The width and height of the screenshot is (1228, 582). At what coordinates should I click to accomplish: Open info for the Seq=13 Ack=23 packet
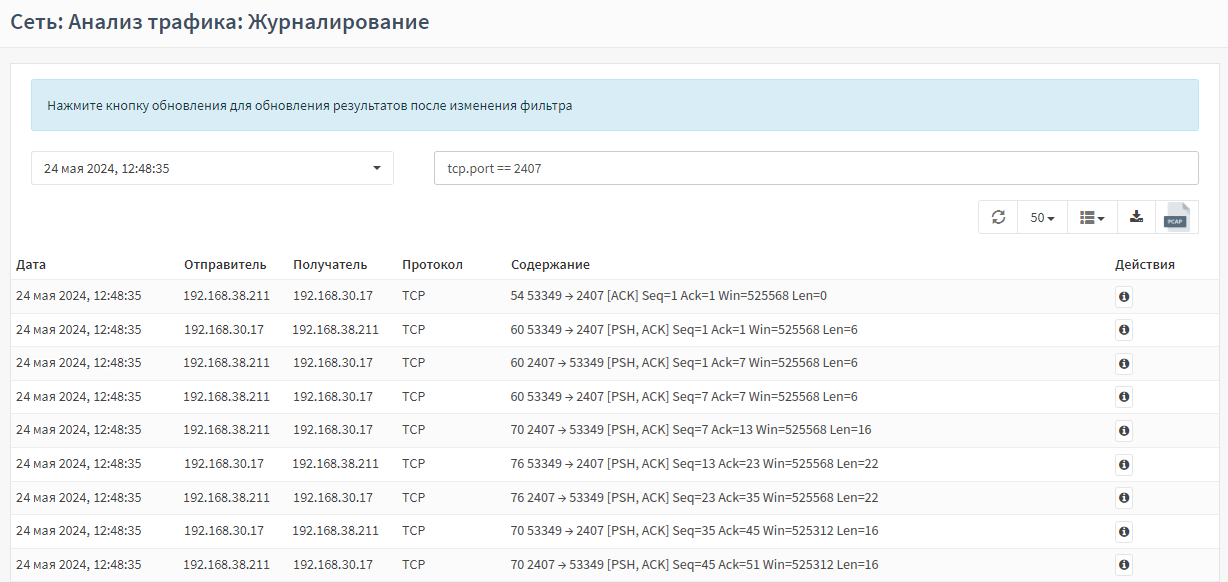1124,465
